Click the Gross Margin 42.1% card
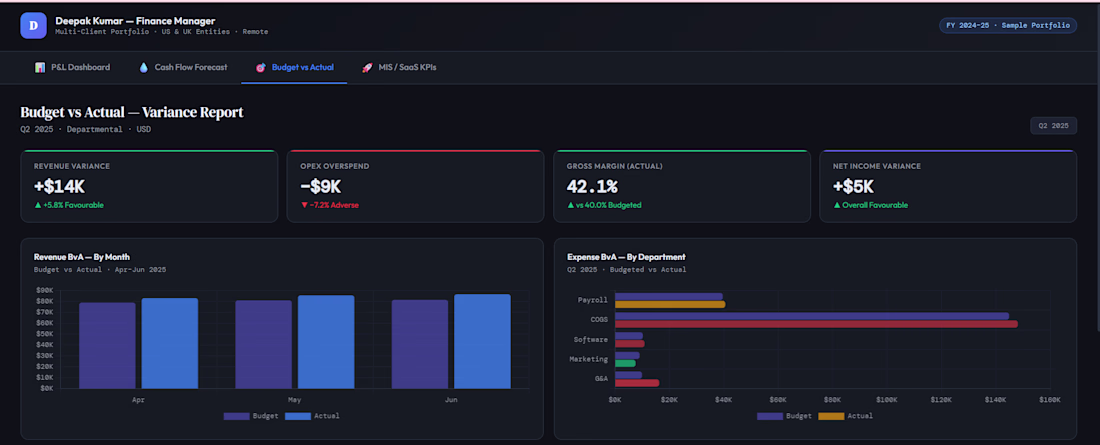The height and width of the screenshot is (445, 1100). click(682, 186)
